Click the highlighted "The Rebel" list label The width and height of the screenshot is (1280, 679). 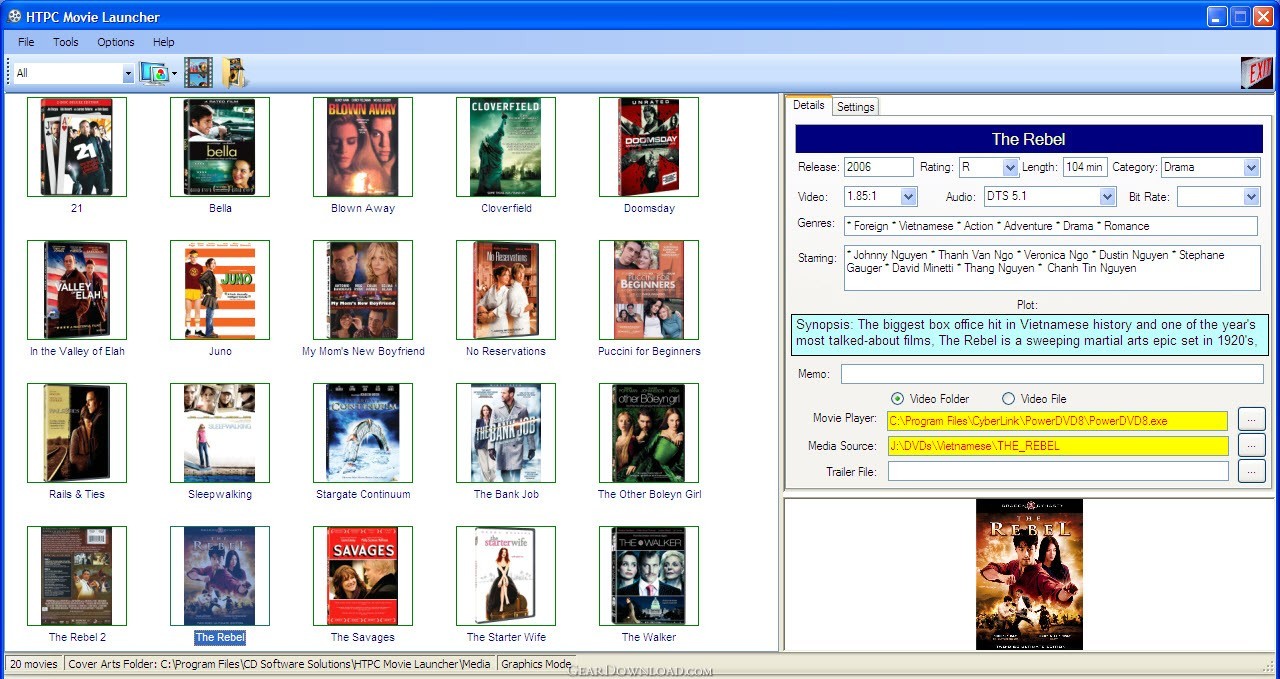point(220,637)
